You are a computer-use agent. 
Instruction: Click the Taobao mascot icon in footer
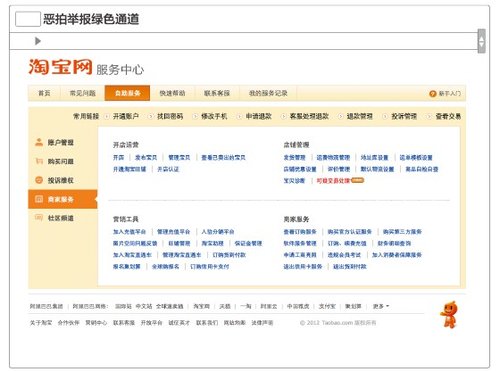point(449,315)
